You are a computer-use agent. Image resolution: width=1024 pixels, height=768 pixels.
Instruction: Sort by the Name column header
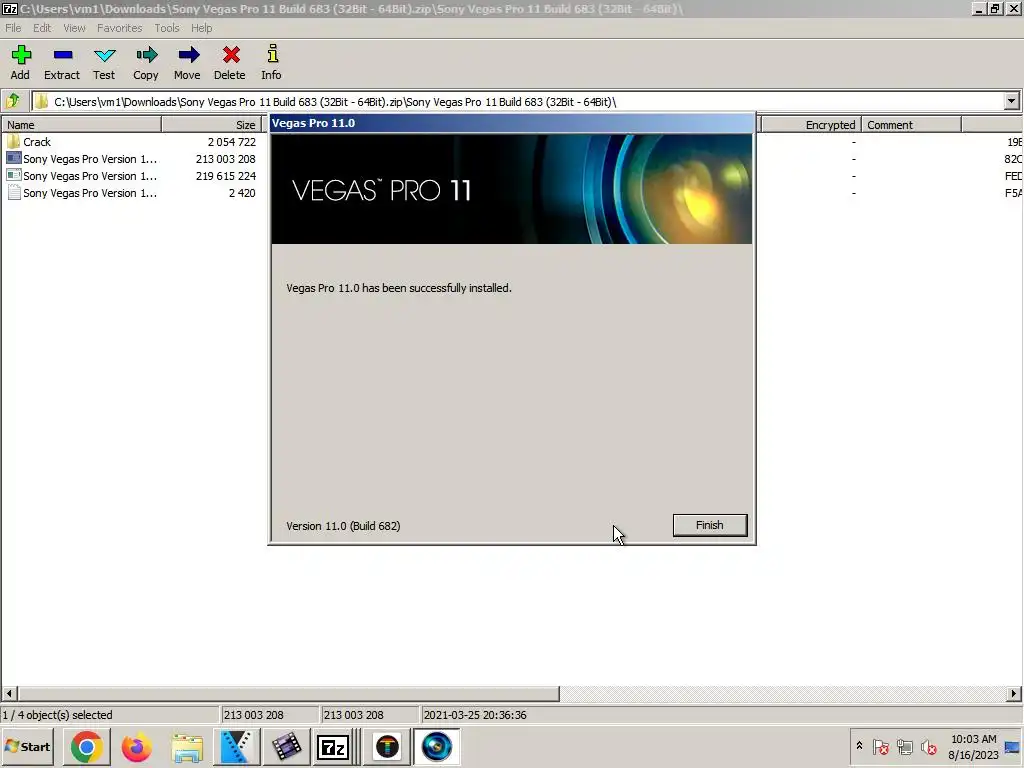82,125
